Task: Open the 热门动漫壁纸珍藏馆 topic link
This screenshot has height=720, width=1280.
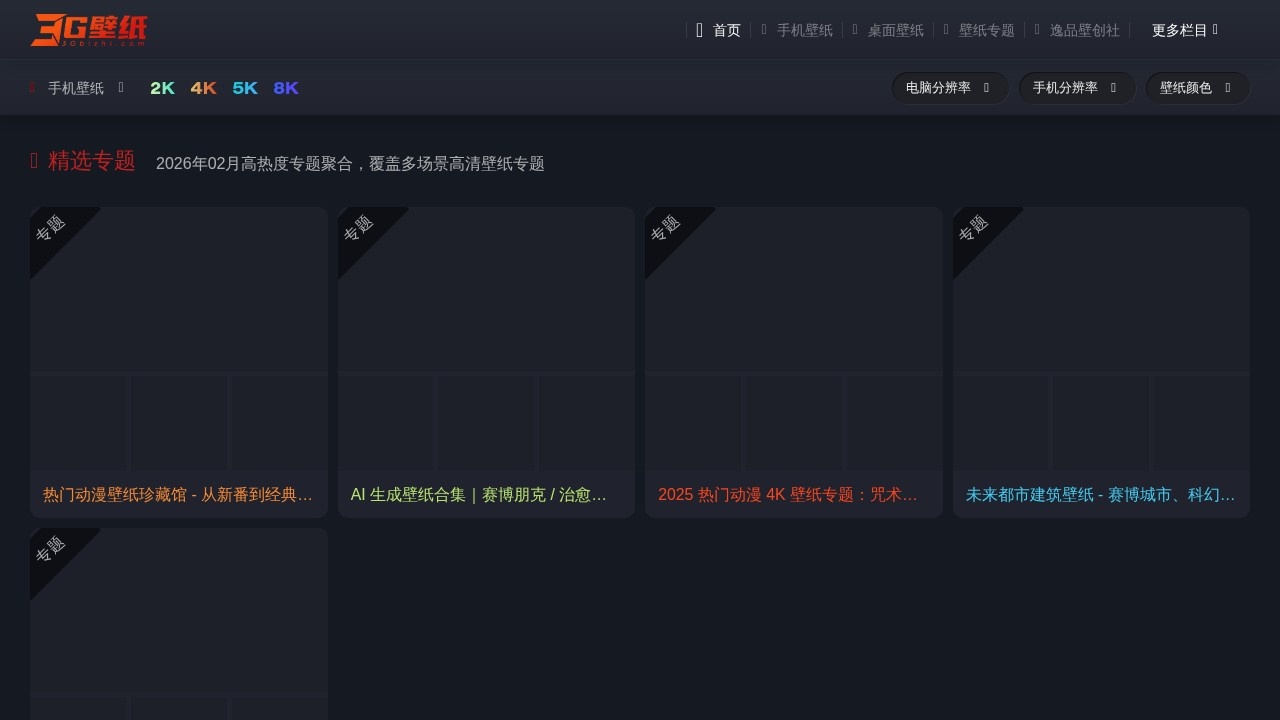Action: [x=178, y=494]
